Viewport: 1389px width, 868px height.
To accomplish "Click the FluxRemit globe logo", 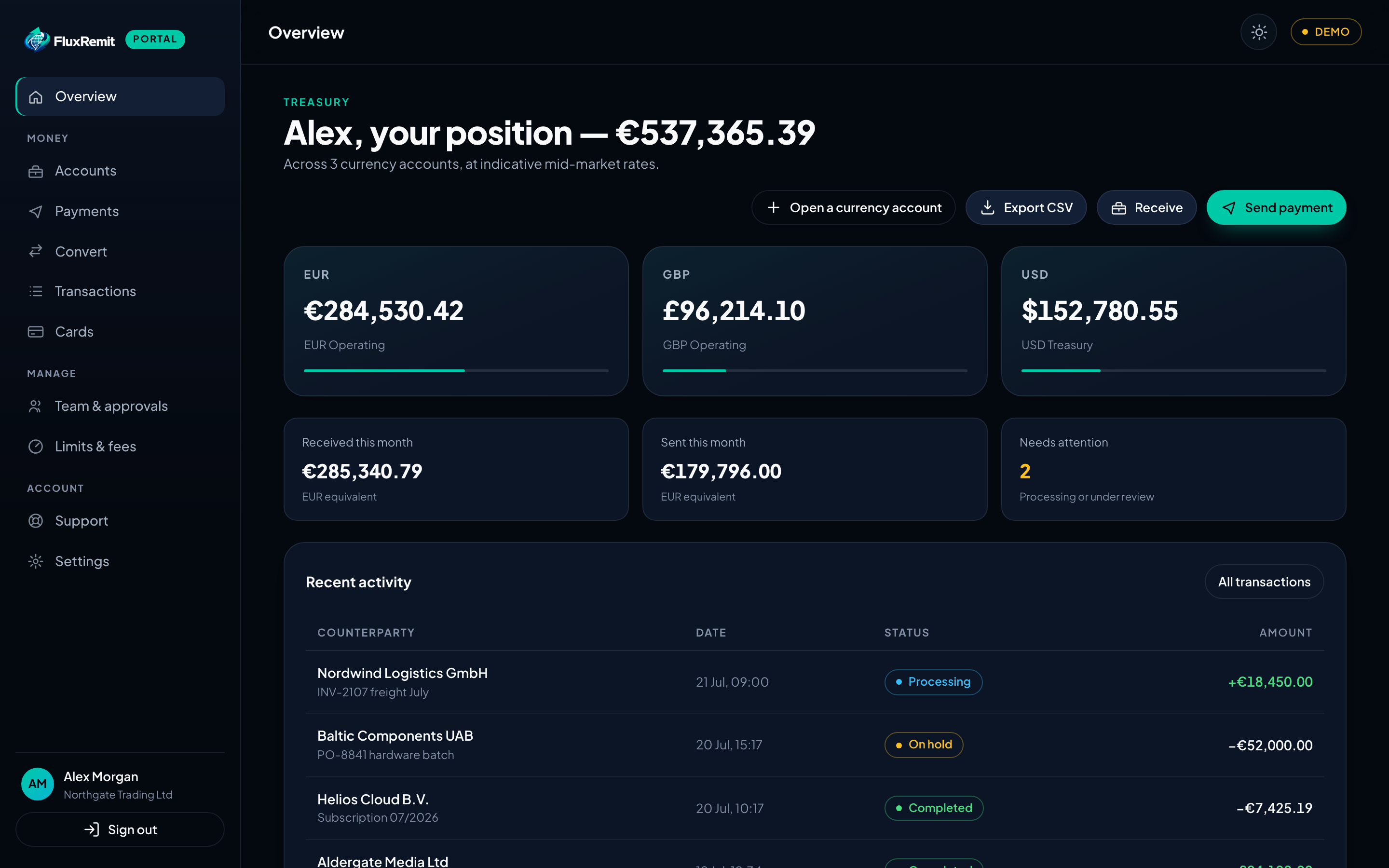I will (x=37, y=40).
